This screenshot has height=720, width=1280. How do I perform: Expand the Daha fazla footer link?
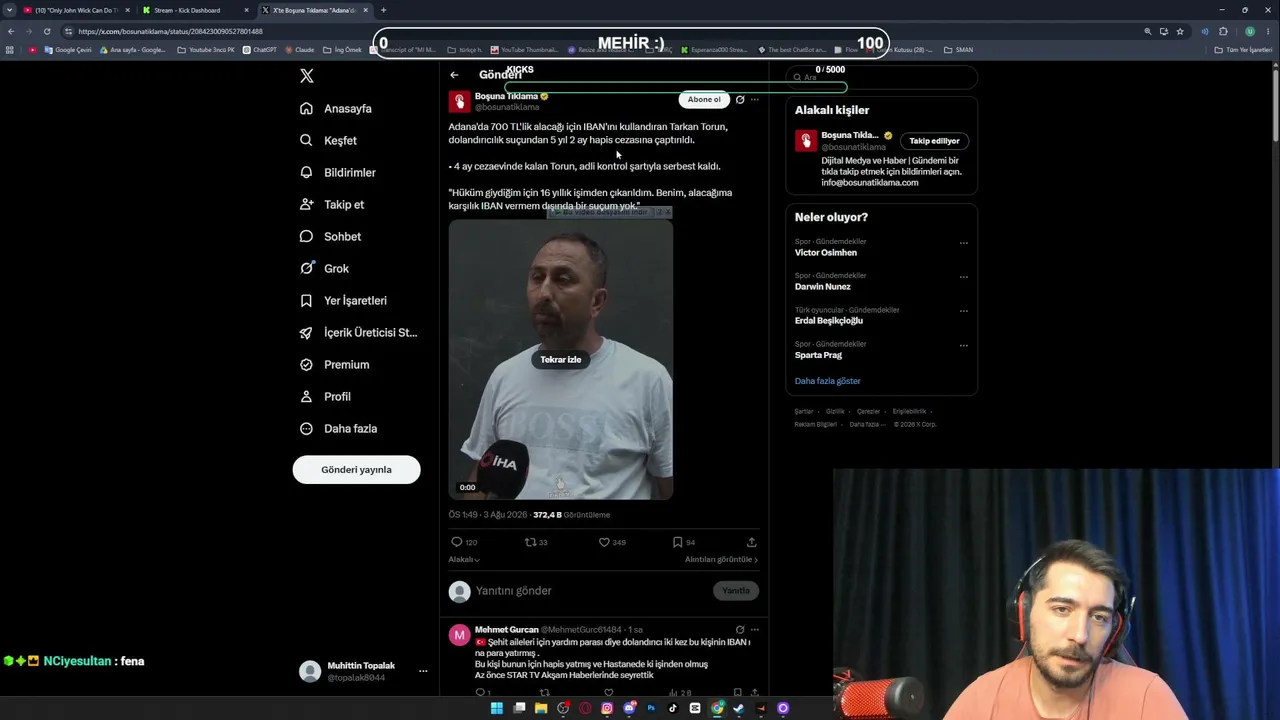tap(867, 424)
